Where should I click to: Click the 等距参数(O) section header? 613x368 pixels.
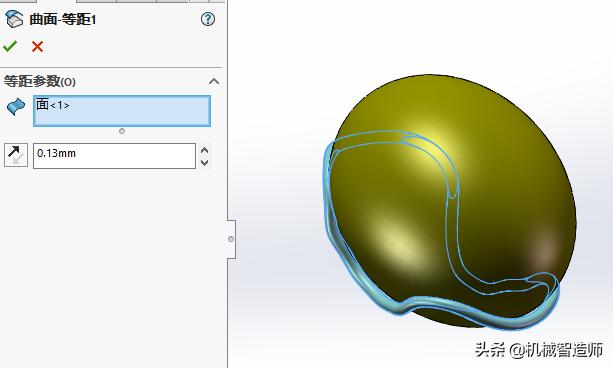[x=39, y=81]
